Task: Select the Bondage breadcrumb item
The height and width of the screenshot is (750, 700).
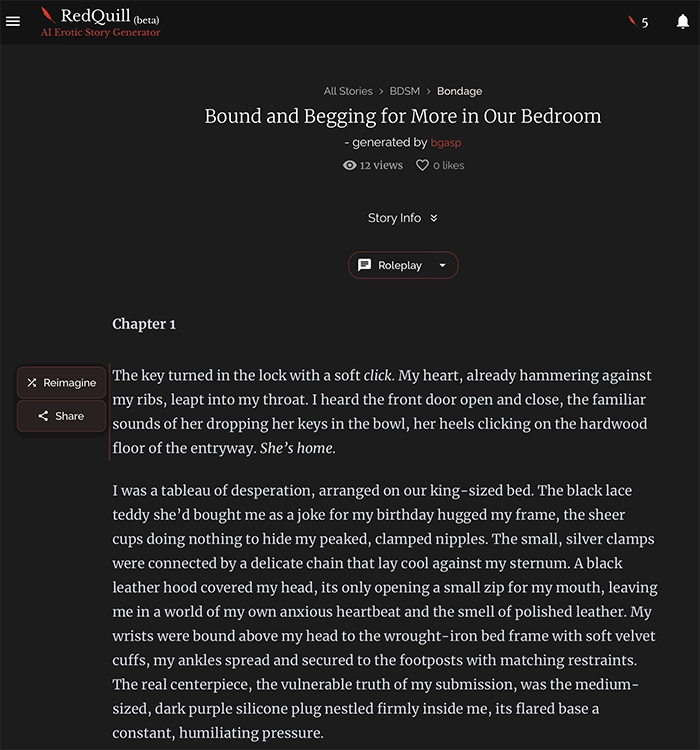Action: [459, 91]
